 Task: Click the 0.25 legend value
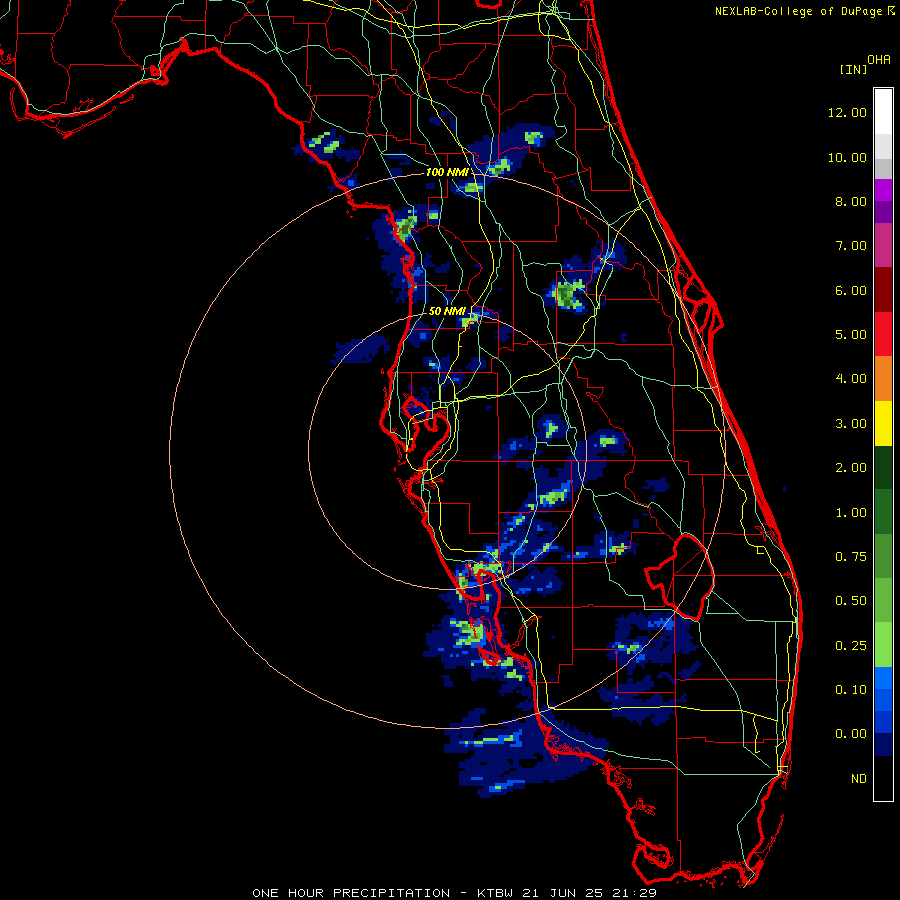[851, 646]
